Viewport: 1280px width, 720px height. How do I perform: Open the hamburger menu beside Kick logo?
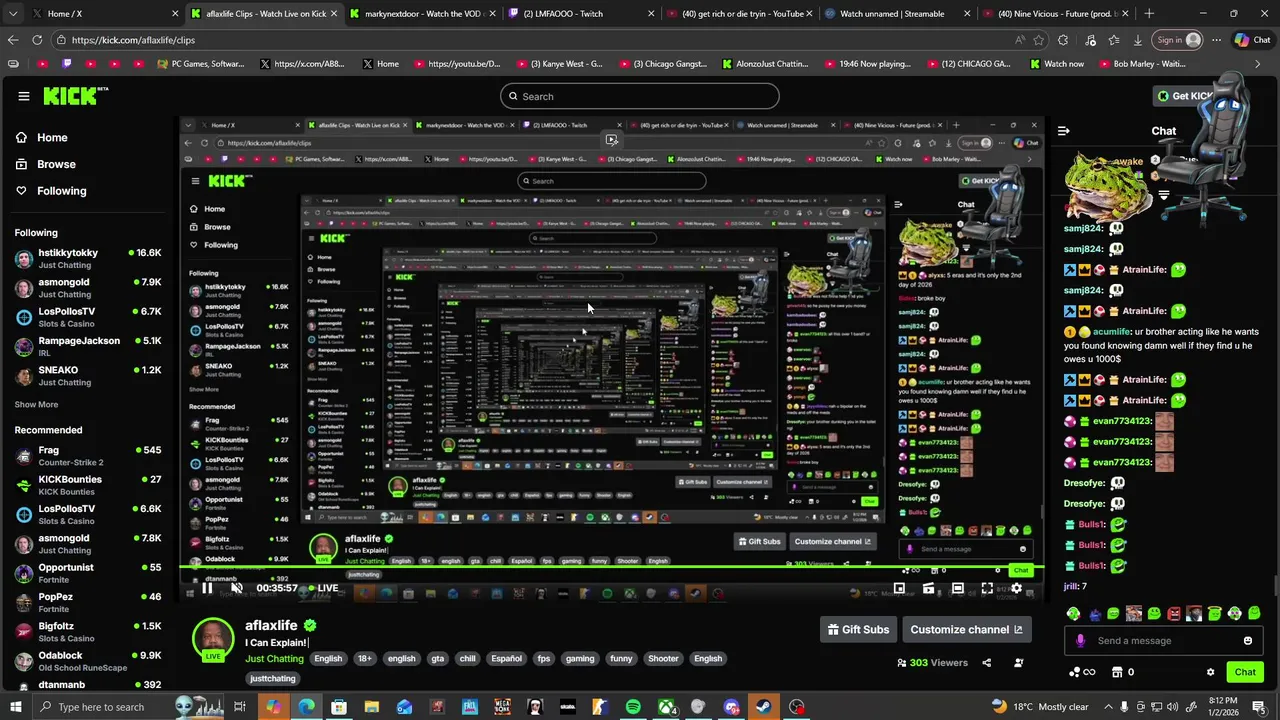(24, 96)
